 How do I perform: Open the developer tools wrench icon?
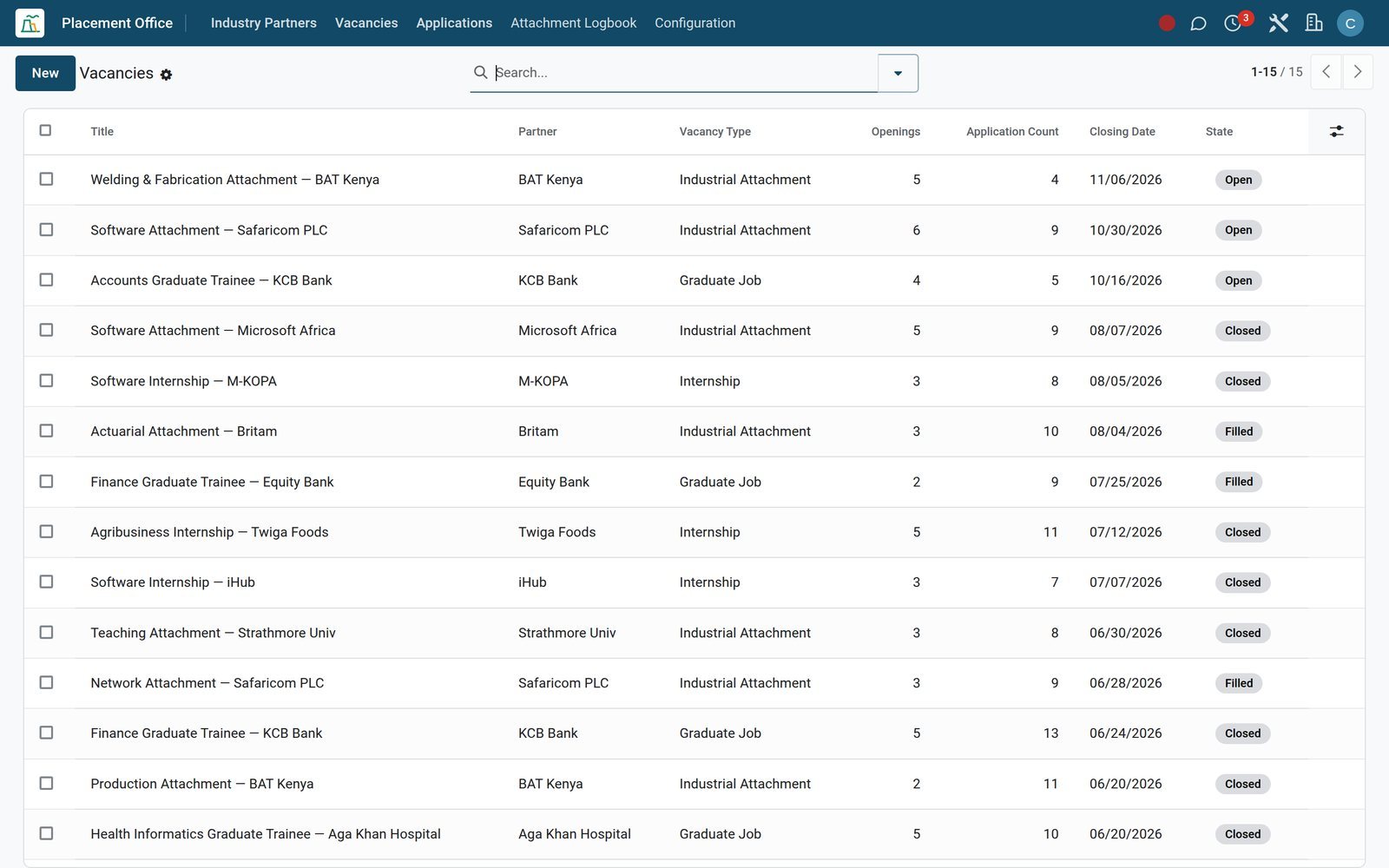[1278, 23]
